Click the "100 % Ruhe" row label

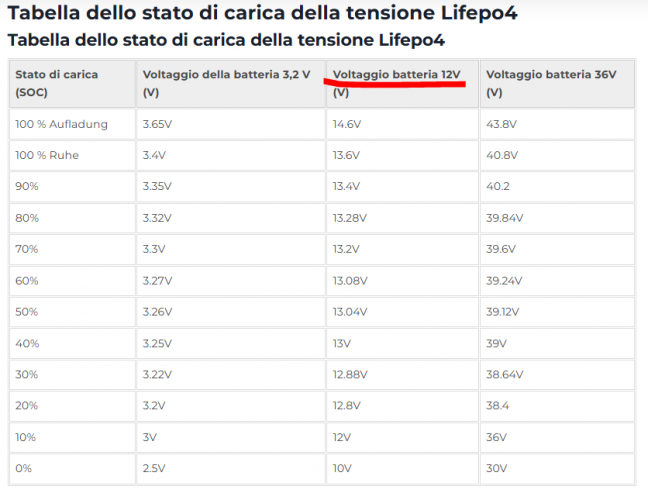coord(48,155)
